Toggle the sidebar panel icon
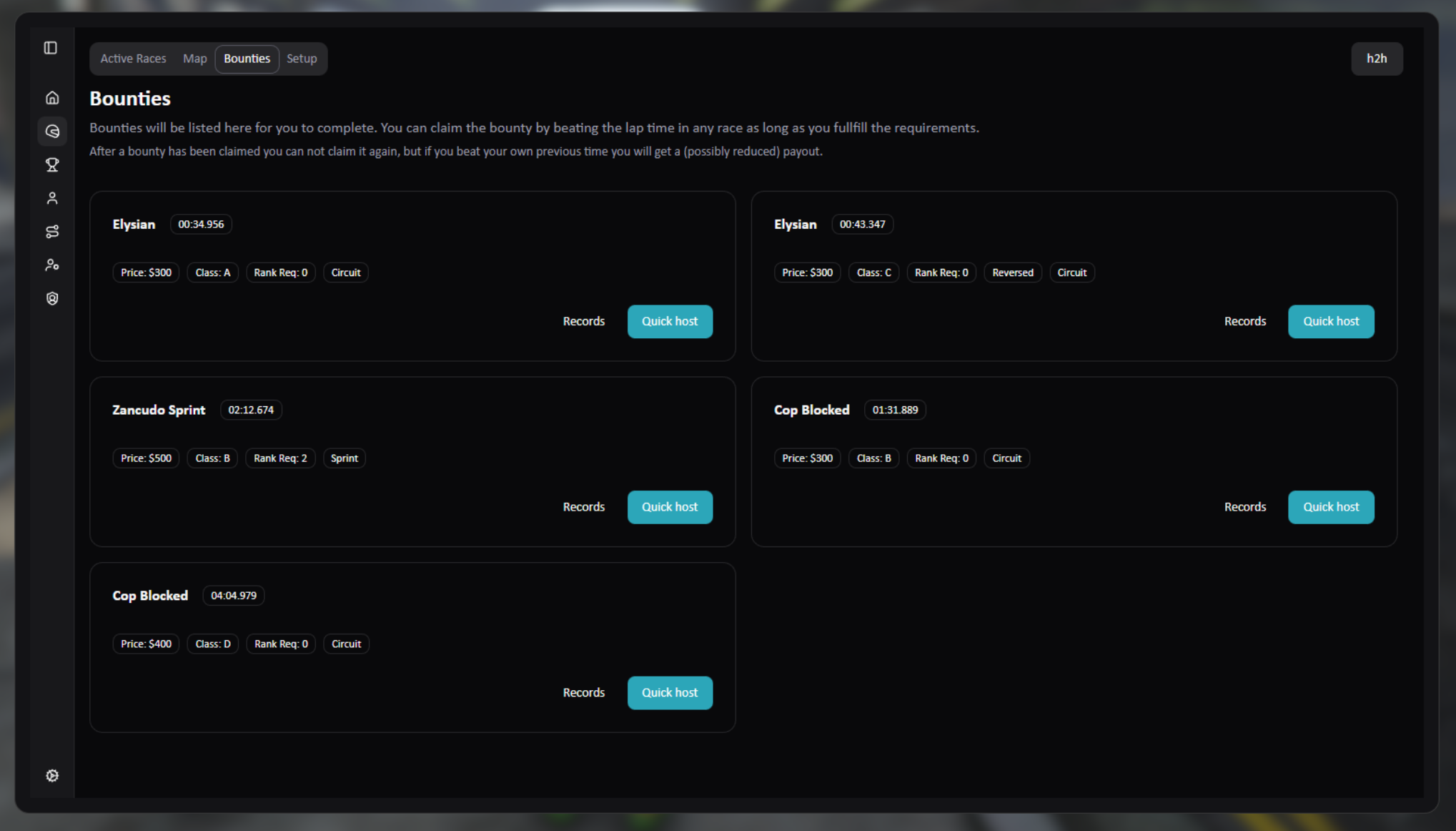 click(51, 48)
